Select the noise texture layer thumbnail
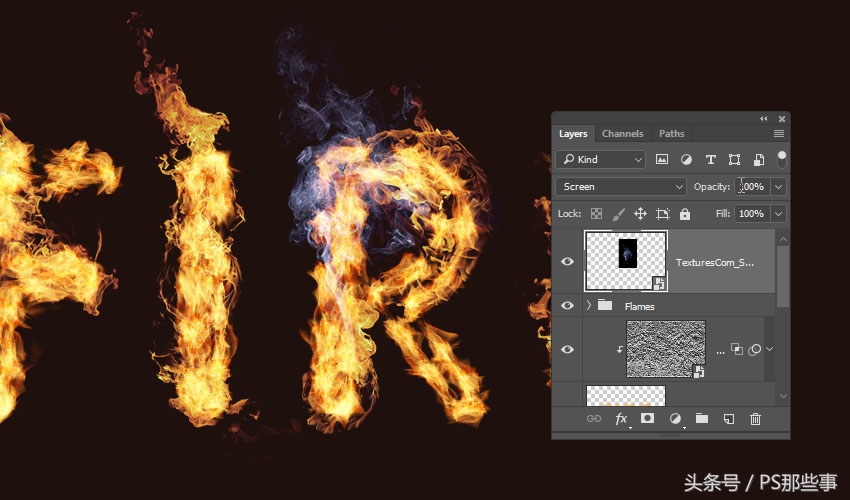Image resolution: width=850 pixels, height=500 pixels. coord(666,349)
